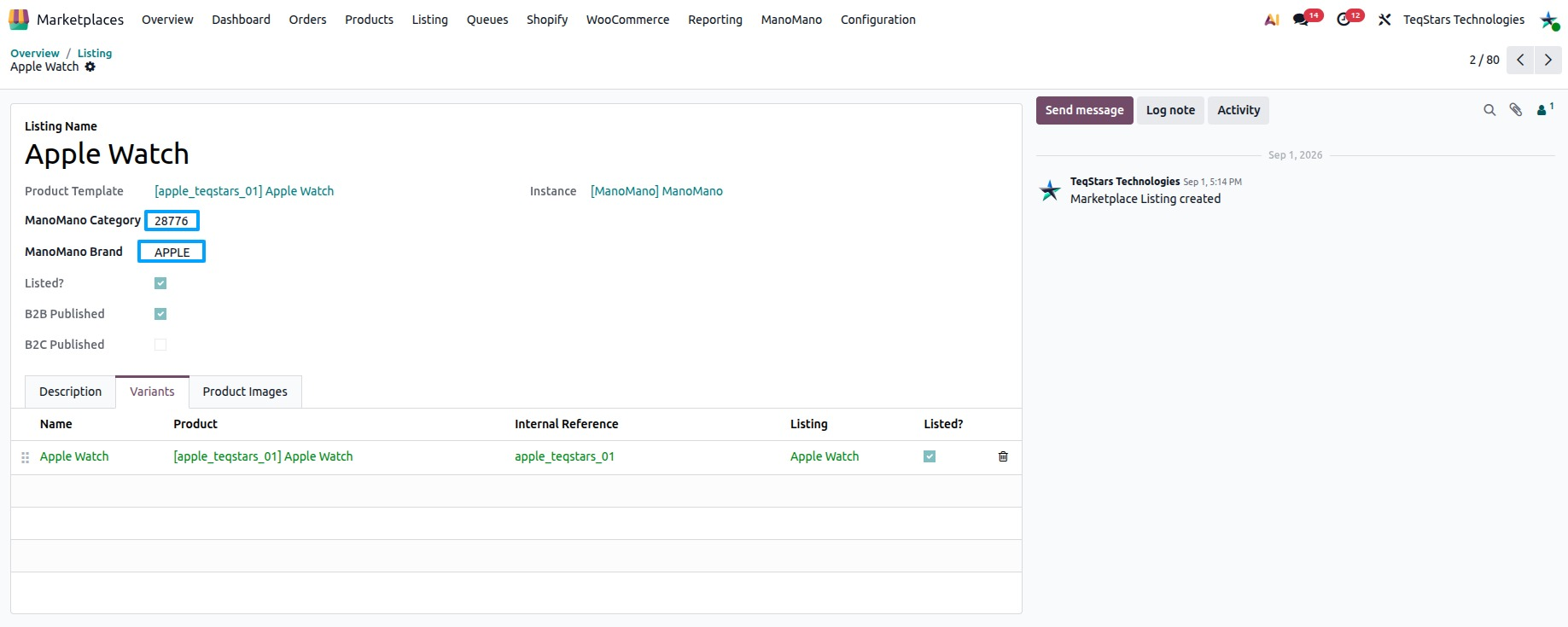
Task: Open the Product Template dropdown field
Action: tap(244, 191)
